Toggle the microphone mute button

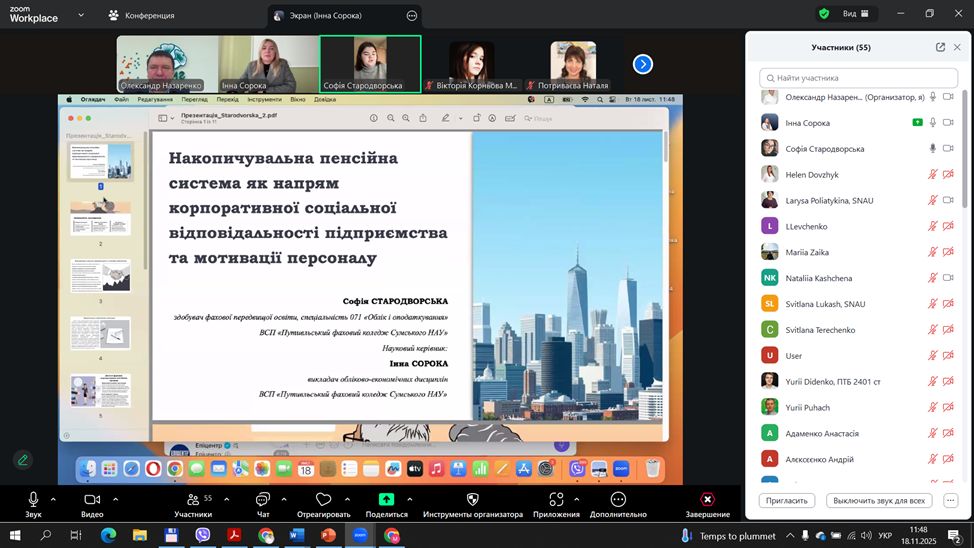(x=33, y=499)
